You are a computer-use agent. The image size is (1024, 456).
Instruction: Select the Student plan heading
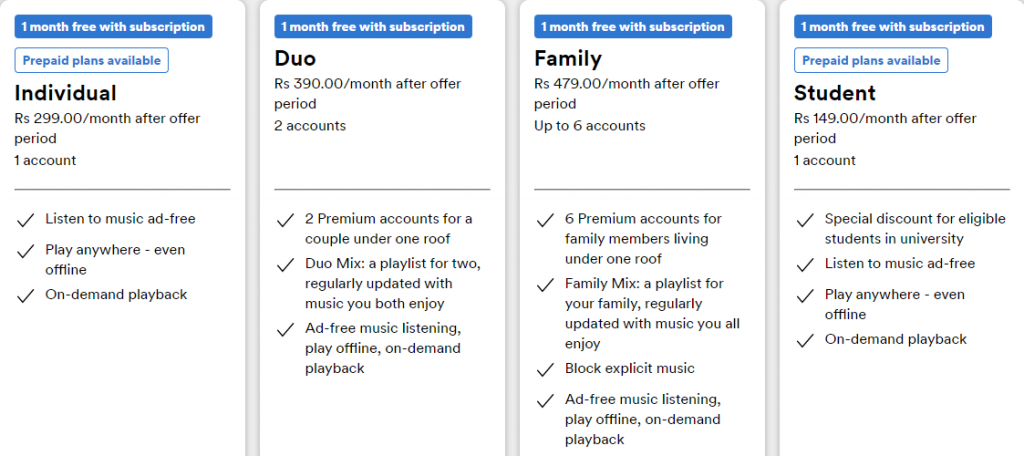(x=835, y=93)
